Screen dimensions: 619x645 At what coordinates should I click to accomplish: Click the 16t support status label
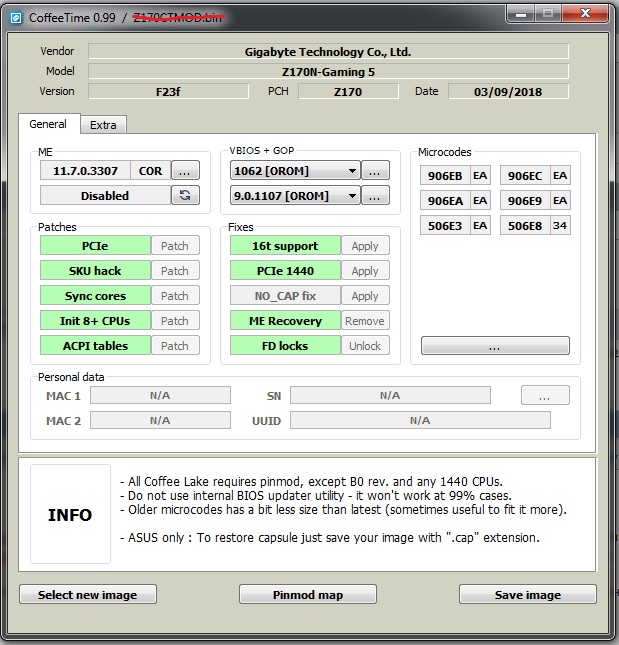click(285, 246)
